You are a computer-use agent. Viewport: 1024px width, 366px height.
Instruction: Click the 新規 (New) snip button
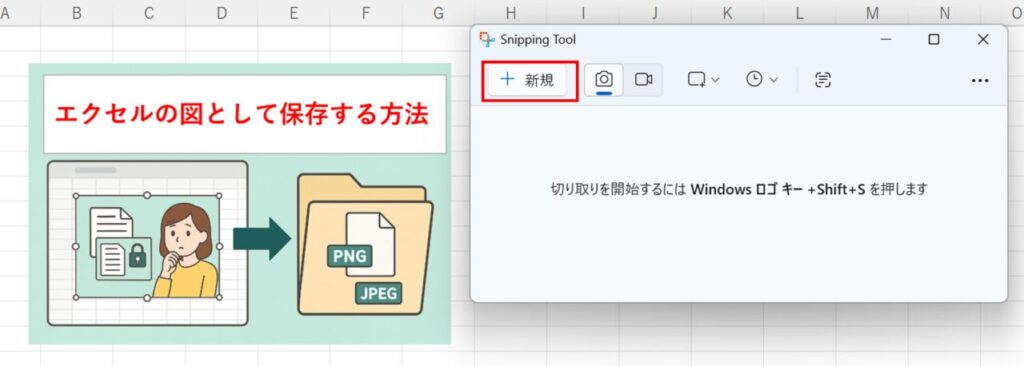click(x=528, y=80)
